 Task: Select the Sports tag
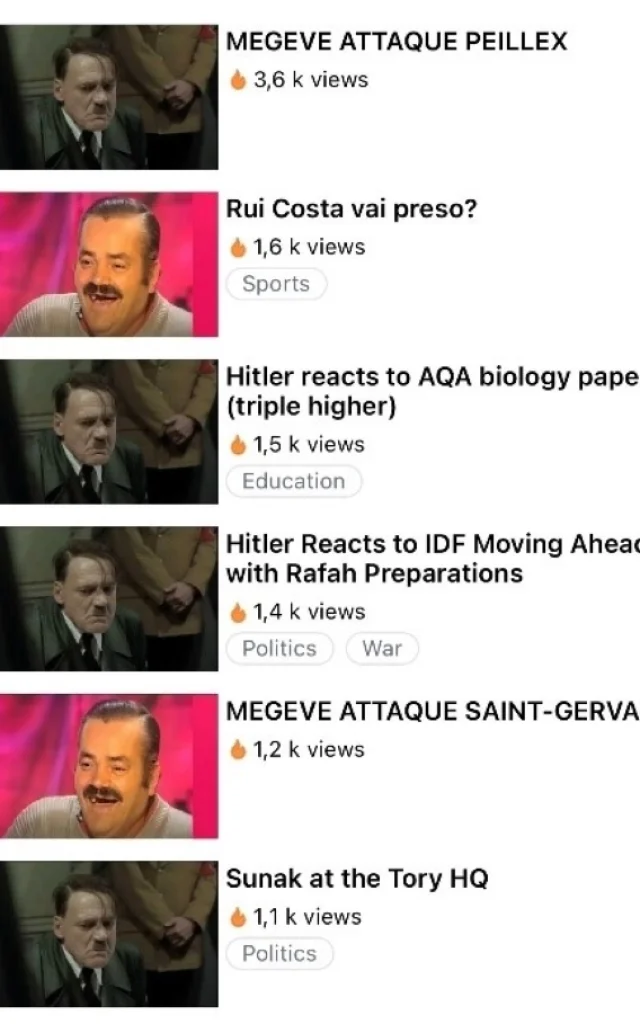click(276, 284)
